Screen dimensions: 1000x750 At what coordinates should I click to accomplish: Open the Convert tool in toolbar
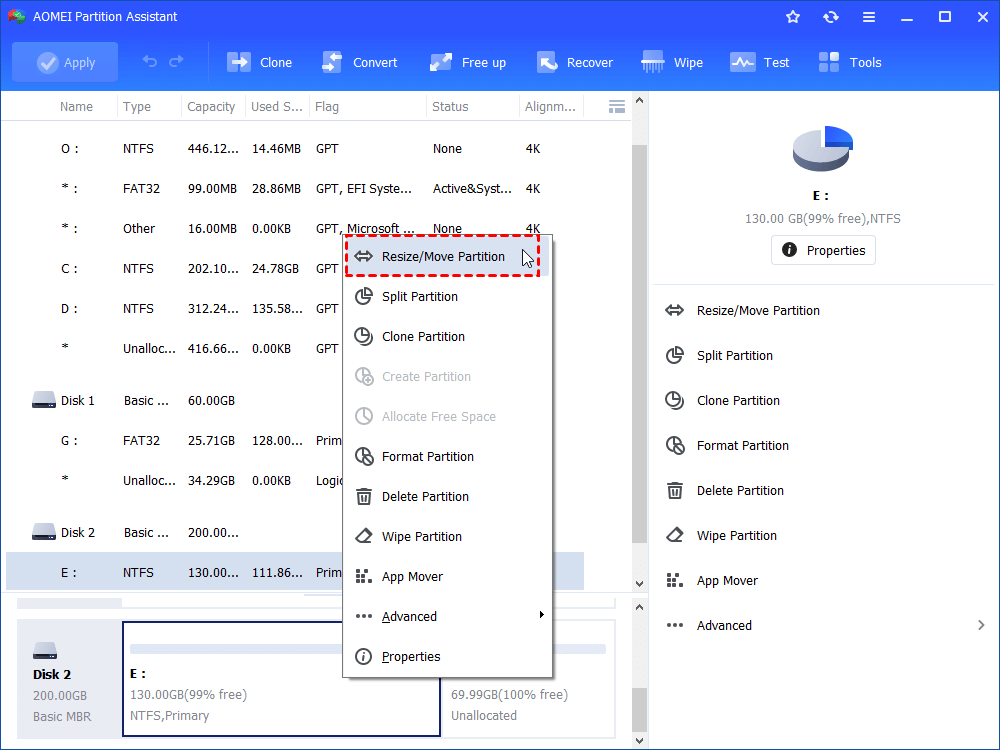(x=359, y=62)
